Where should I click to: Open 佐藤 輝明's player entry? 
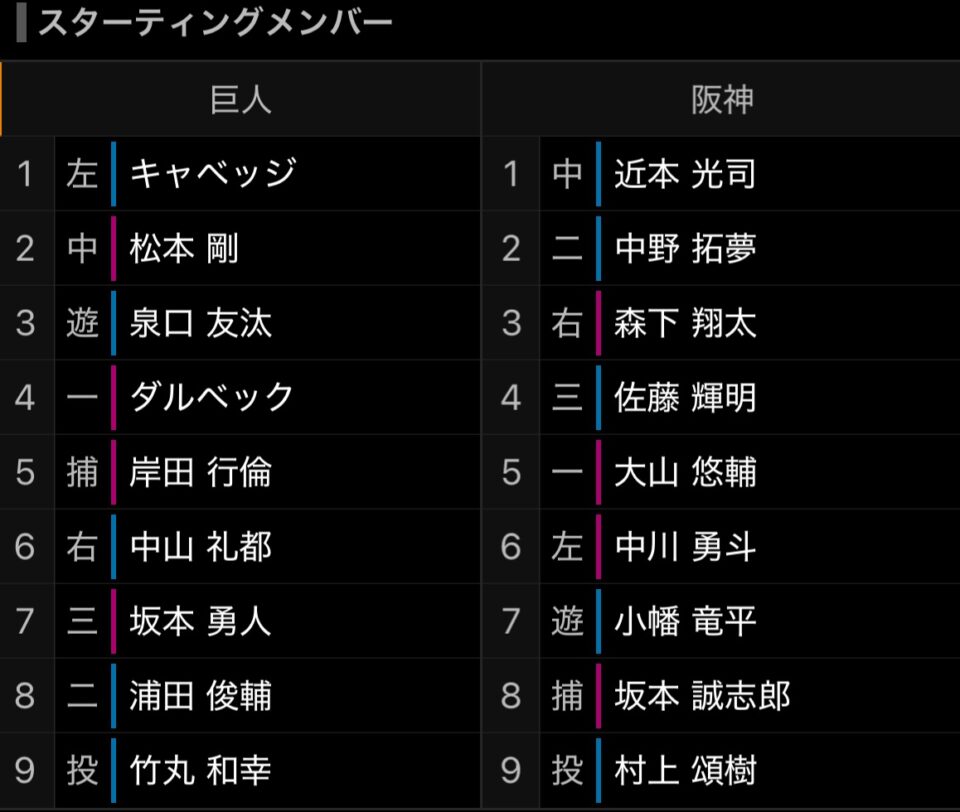[x=685, y=397]
